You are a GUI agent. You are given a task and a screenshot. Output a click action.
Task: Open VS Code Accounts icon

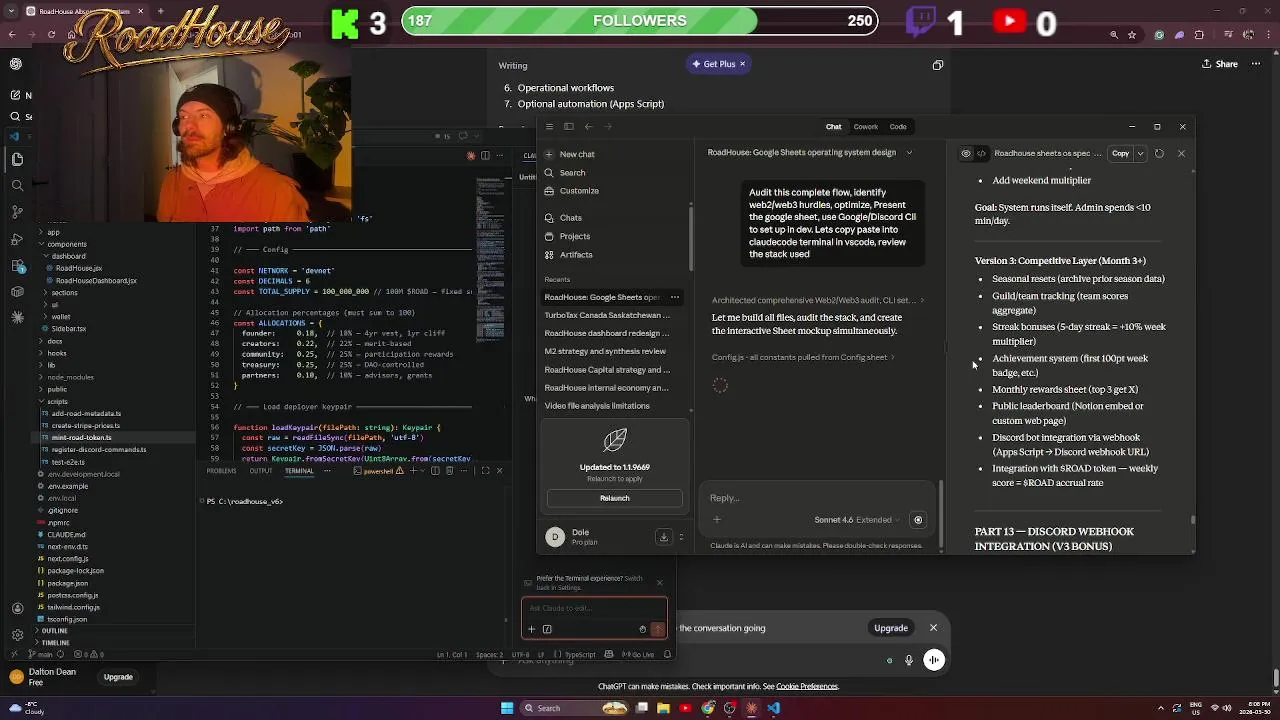(x=17, y=608)
